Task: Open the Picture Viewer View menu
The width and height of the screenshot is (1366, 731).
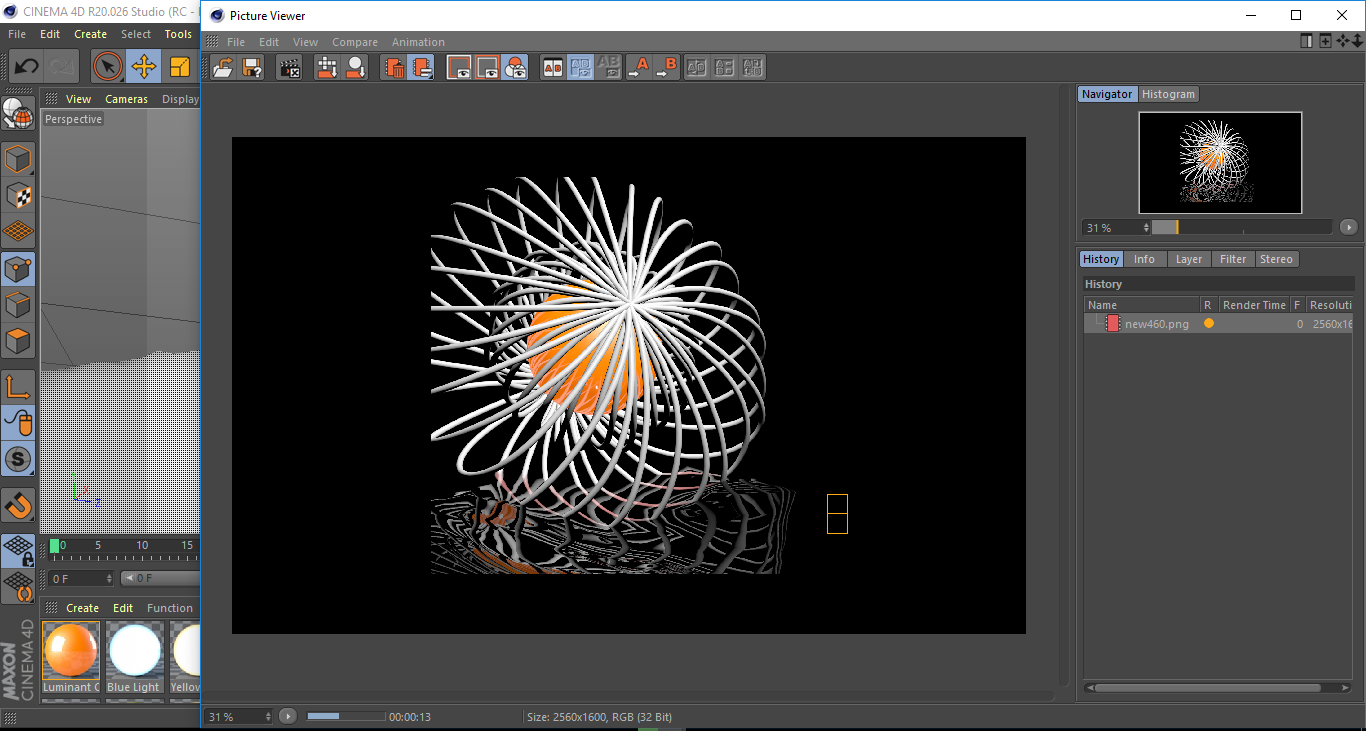Action: (305, 42)
